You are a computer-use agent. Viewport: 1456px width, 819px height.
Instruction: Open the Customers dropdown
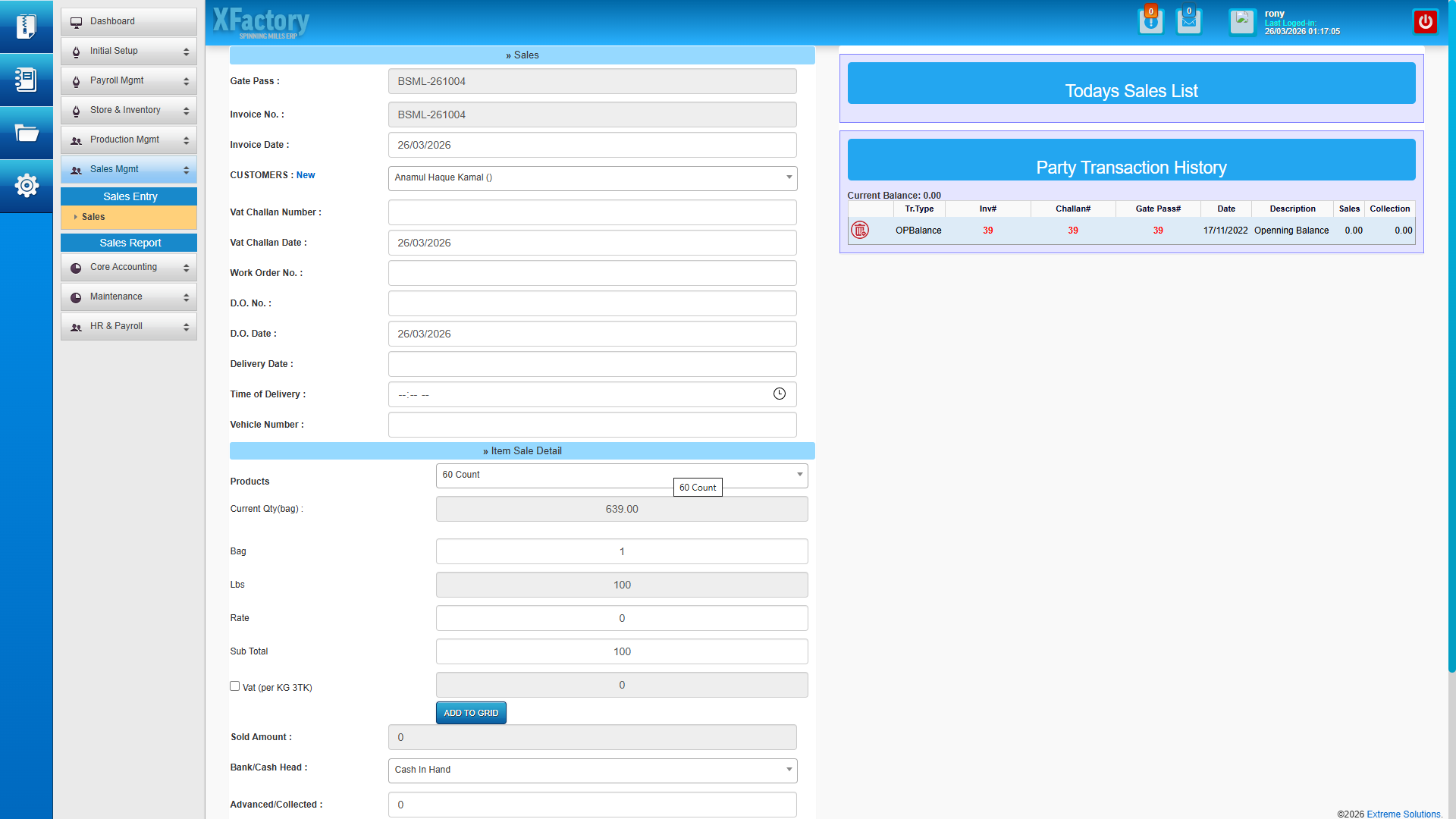(592, 177)
